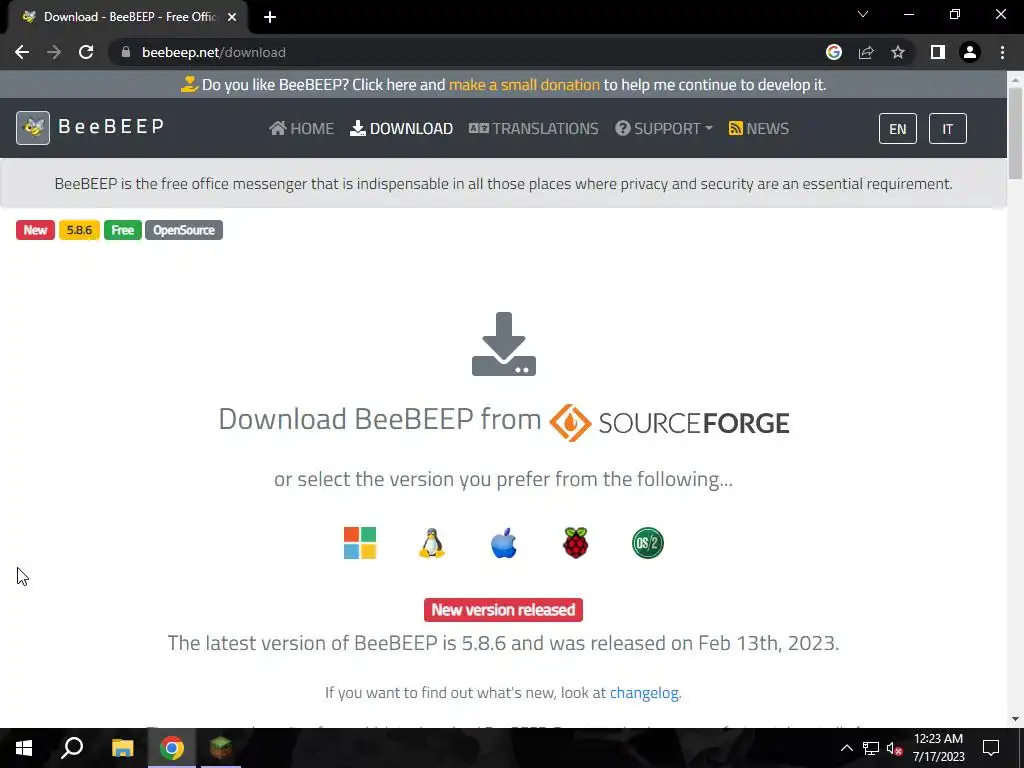Reload the page

click(86, 52)
